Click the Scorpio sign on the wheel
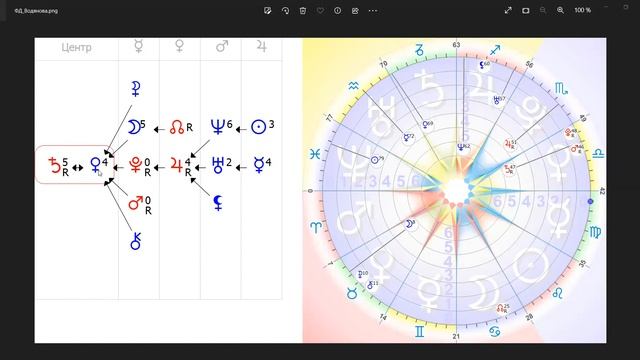 [x=561, y=88]
